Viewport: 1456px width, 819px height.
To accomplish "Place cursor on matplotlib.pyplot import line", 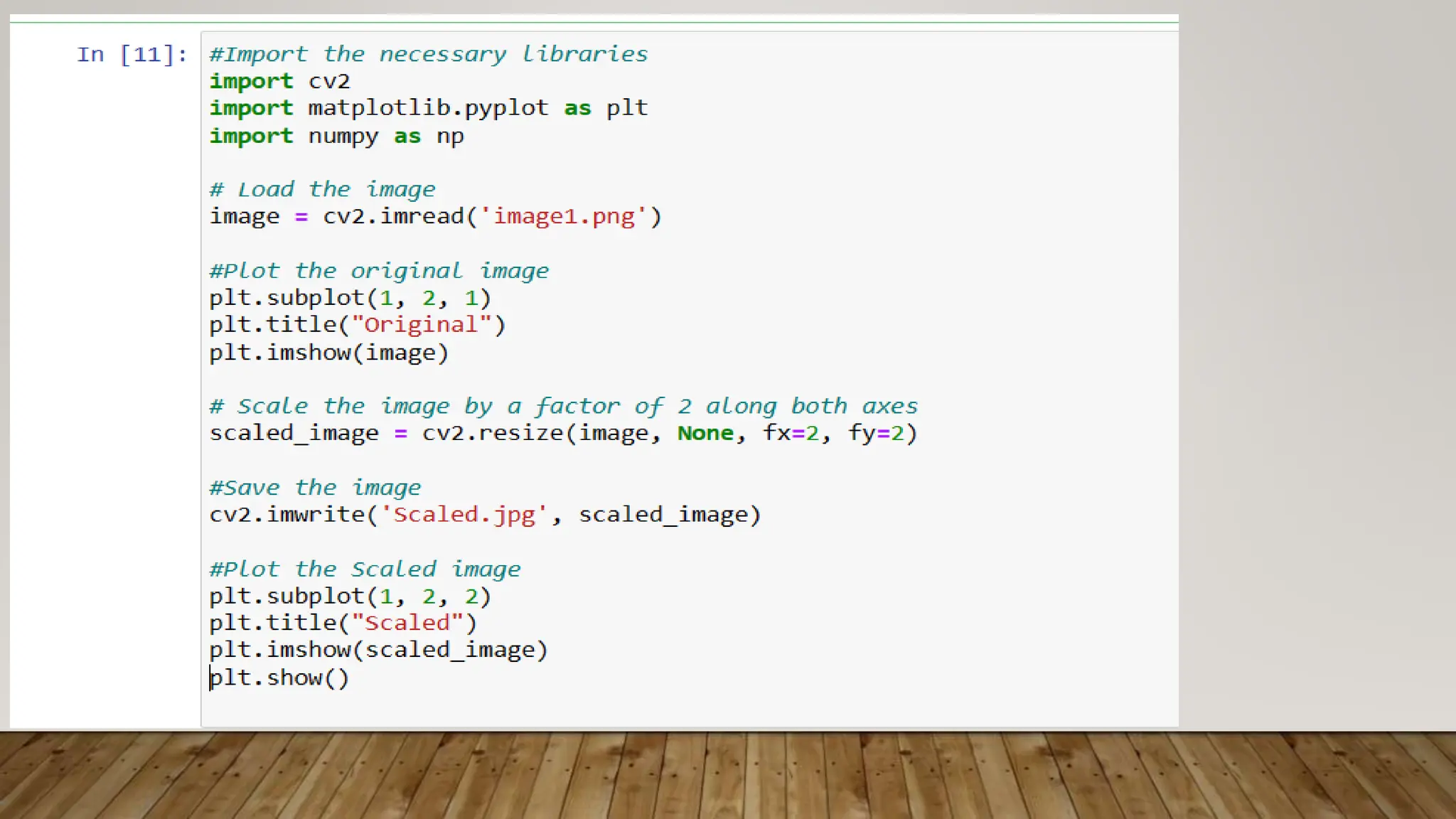I will [428, 108].
